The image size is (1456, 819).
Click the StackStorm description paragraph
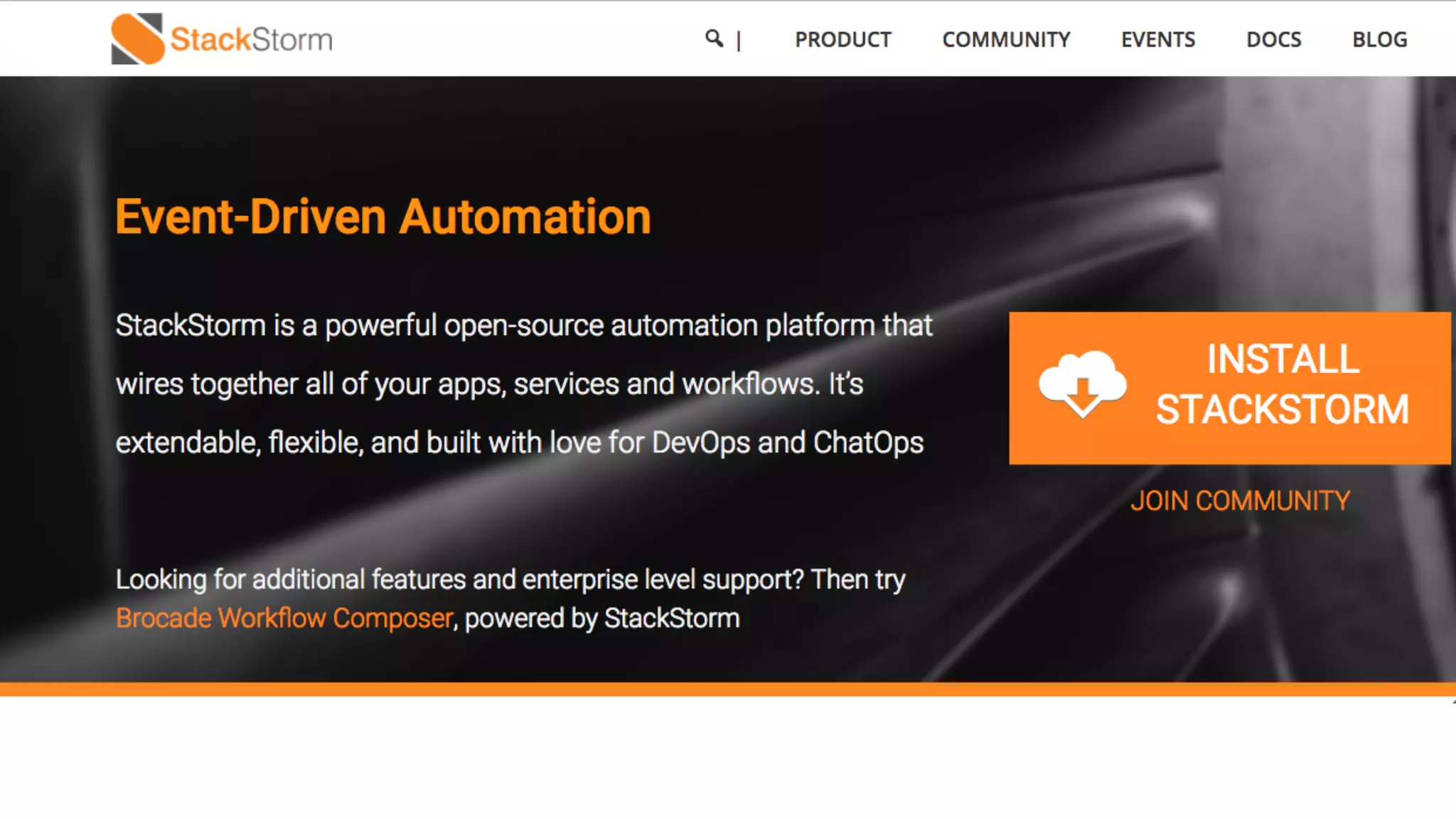click(523, 384)
